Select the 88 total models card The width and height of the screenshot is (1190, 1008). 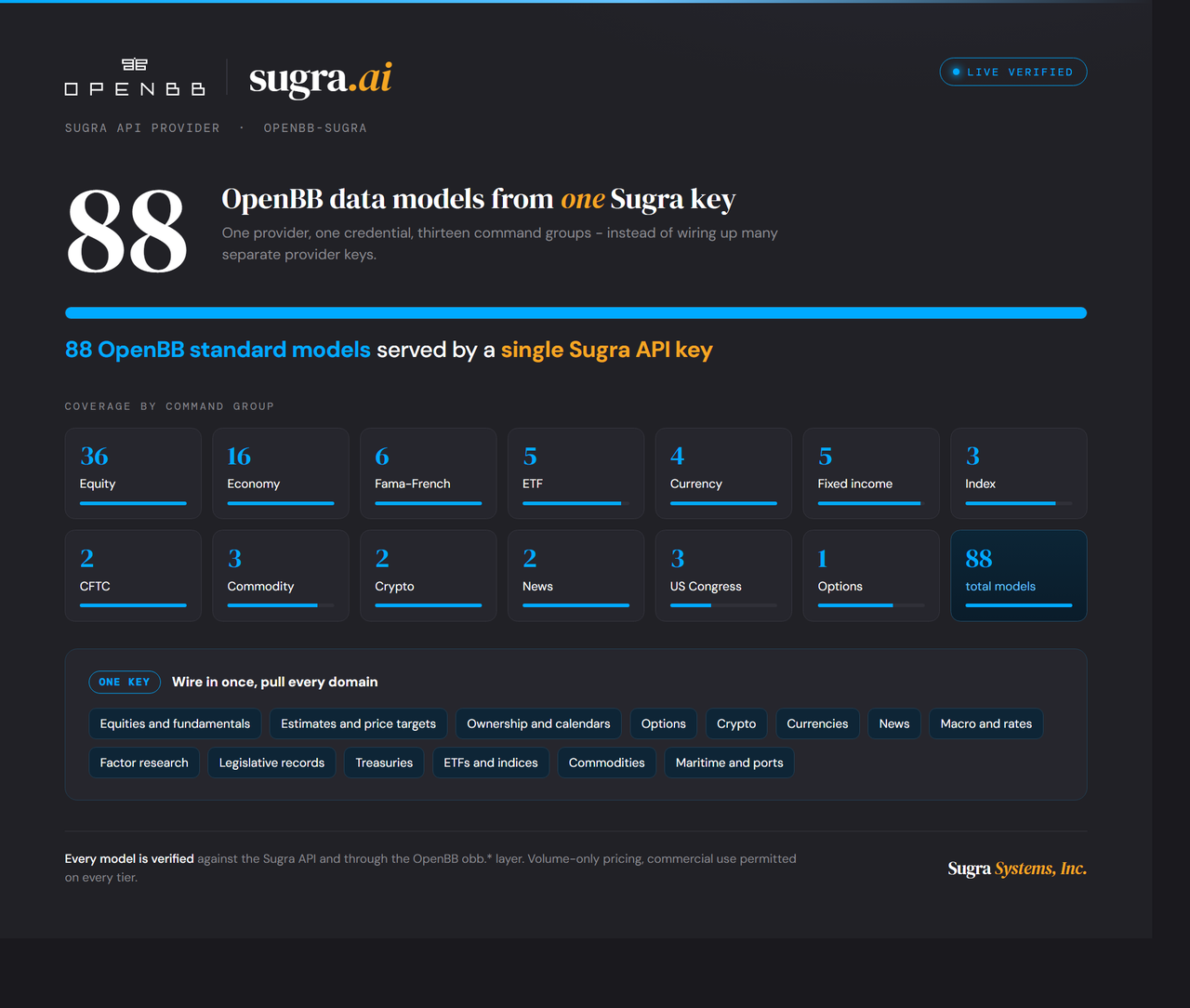(x=1019, y=576)
